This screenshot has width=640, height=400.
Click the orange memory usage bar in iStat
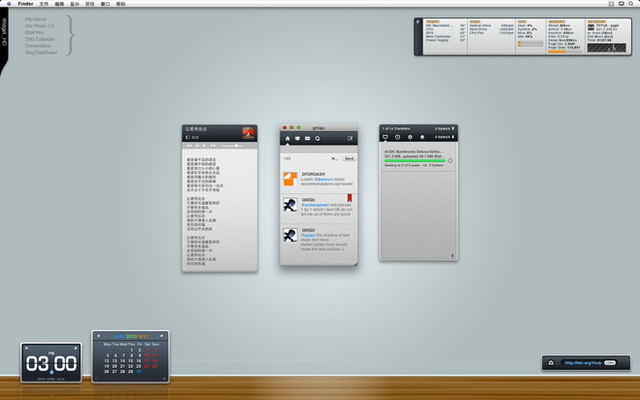click(565, 51)
